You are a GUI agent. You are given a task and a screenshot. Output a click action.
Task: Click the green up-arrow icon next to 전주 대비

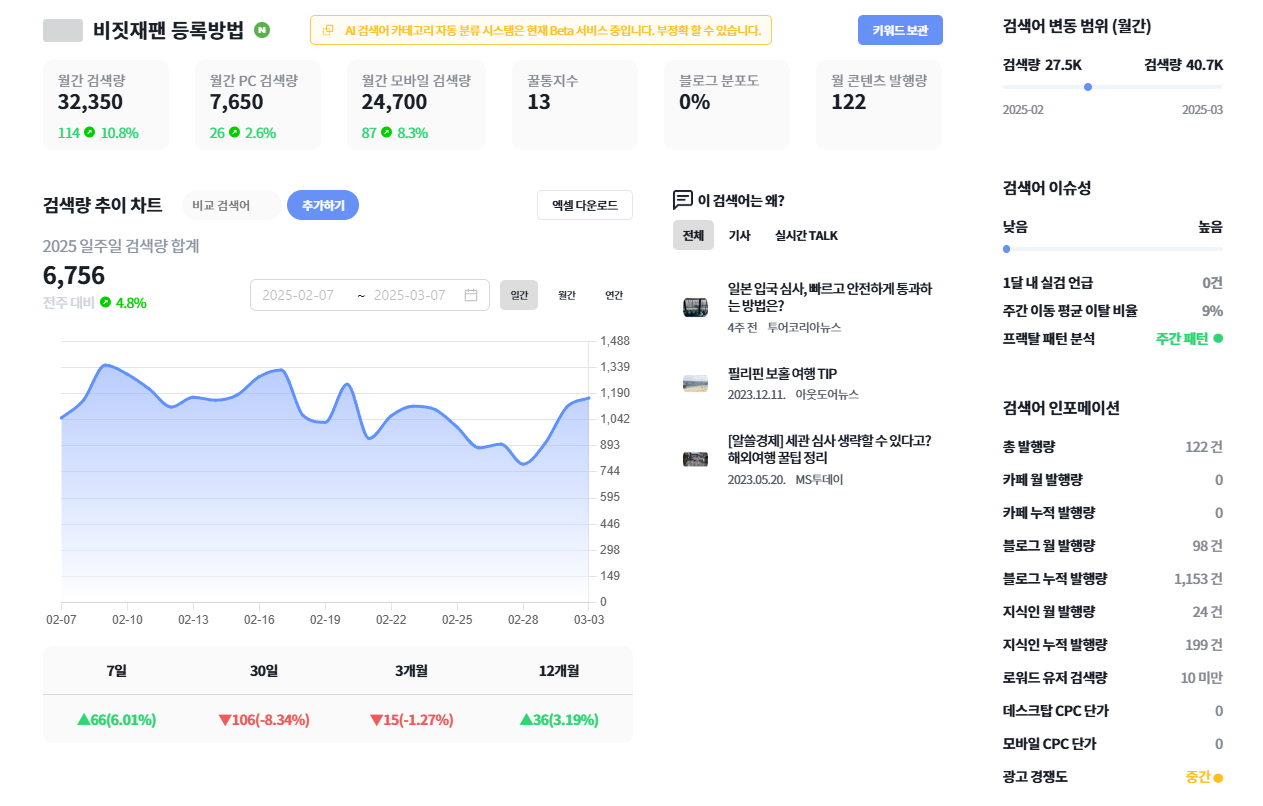pyautogui.click(x=105, y=302)
